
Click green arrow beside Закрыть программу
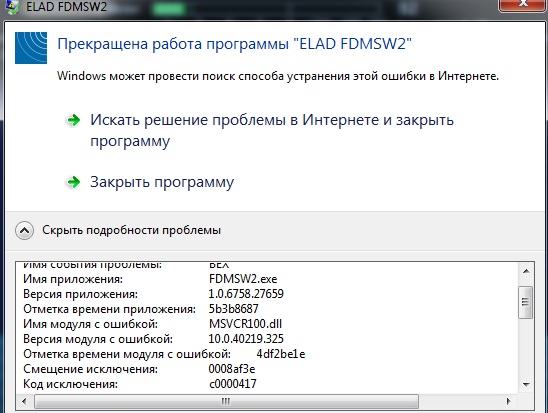click(x=73, y=182)
